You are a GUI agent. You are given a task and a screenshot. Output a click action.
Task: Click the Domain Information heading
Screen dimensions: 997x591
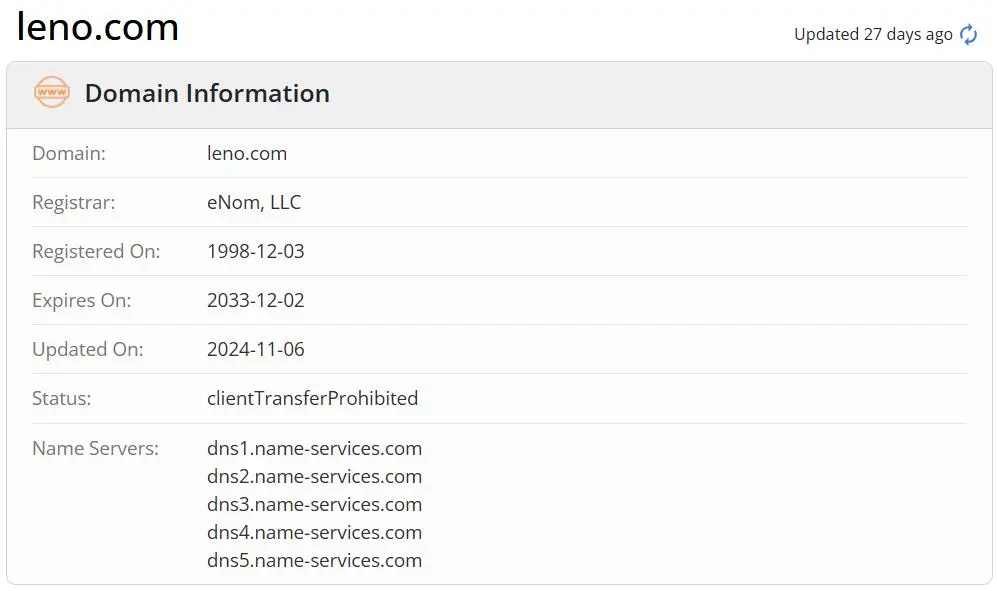207,94
